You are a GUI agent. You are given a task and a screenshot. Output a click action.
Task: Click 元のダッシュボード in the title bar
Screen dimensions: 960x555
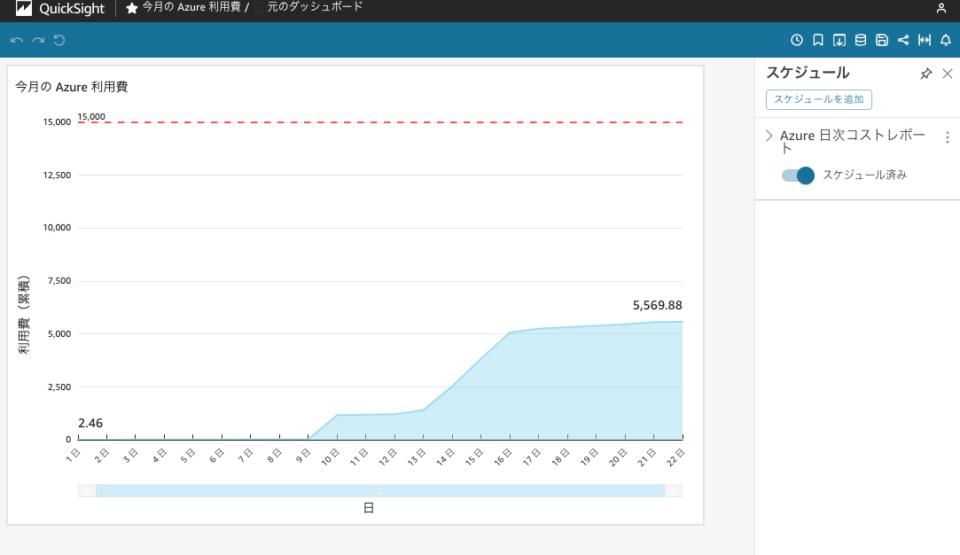[314, 7]
